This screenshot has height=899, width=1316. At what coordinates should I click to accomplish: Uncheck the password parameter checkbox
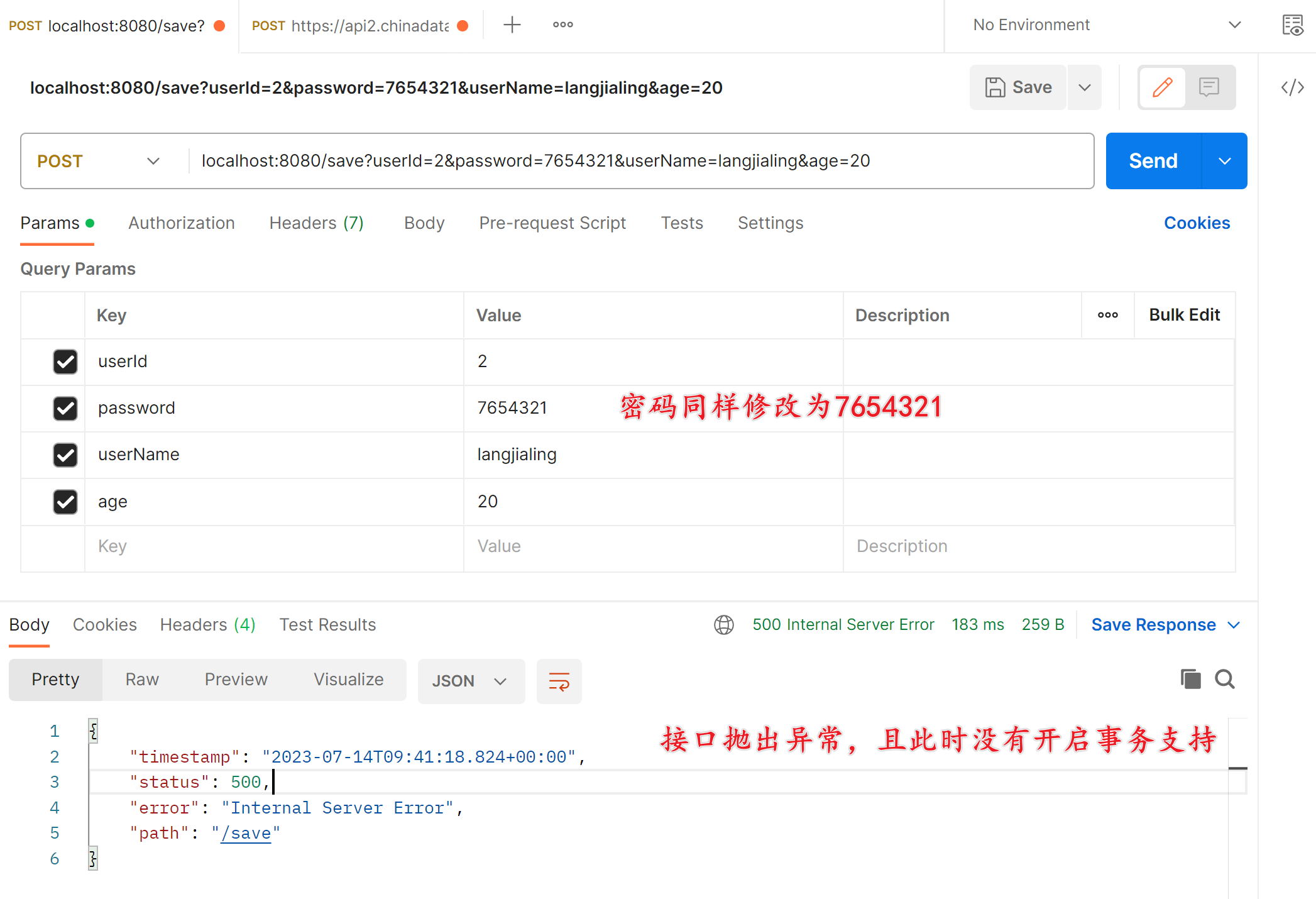pyautogui.click(x=65, y=408)
